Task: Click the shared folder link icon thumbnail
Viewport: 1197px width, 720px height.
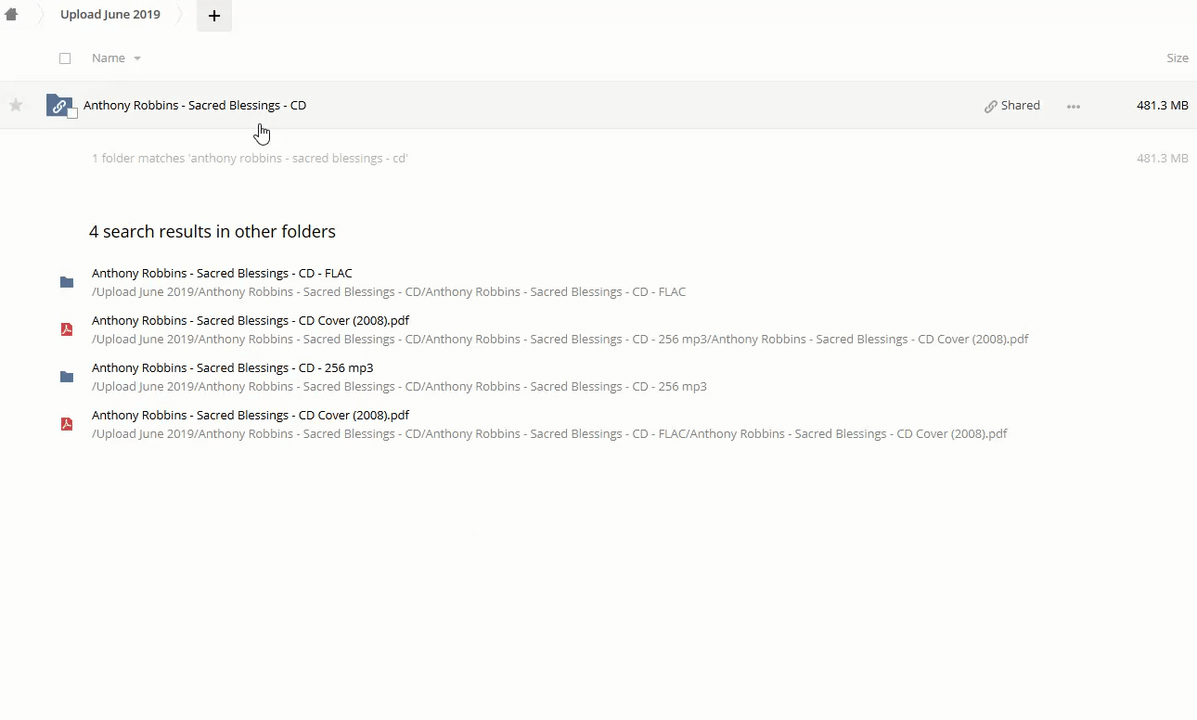Action: tap(58, 105)
